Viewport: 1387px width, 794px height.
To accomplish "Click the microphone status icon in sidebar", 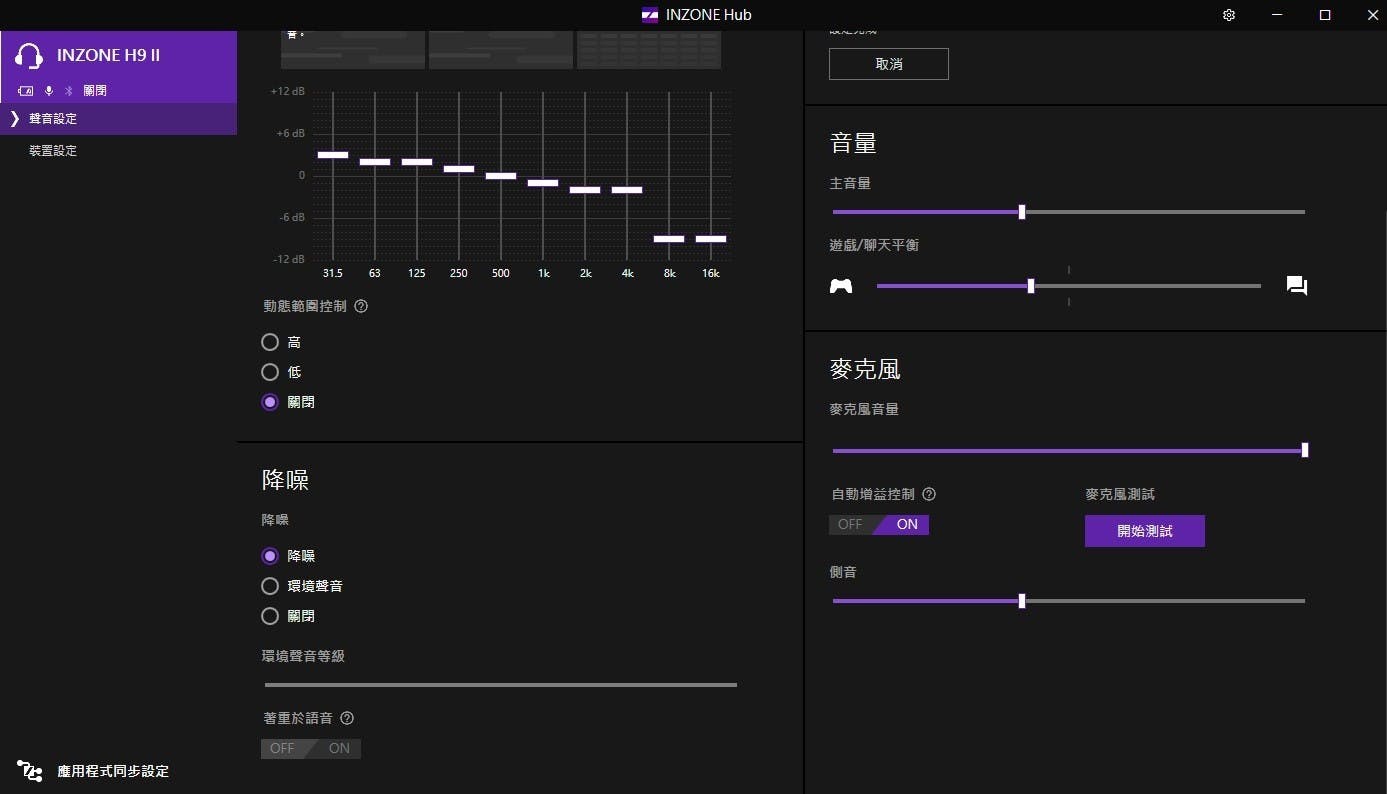I will (x=49, y=91).
